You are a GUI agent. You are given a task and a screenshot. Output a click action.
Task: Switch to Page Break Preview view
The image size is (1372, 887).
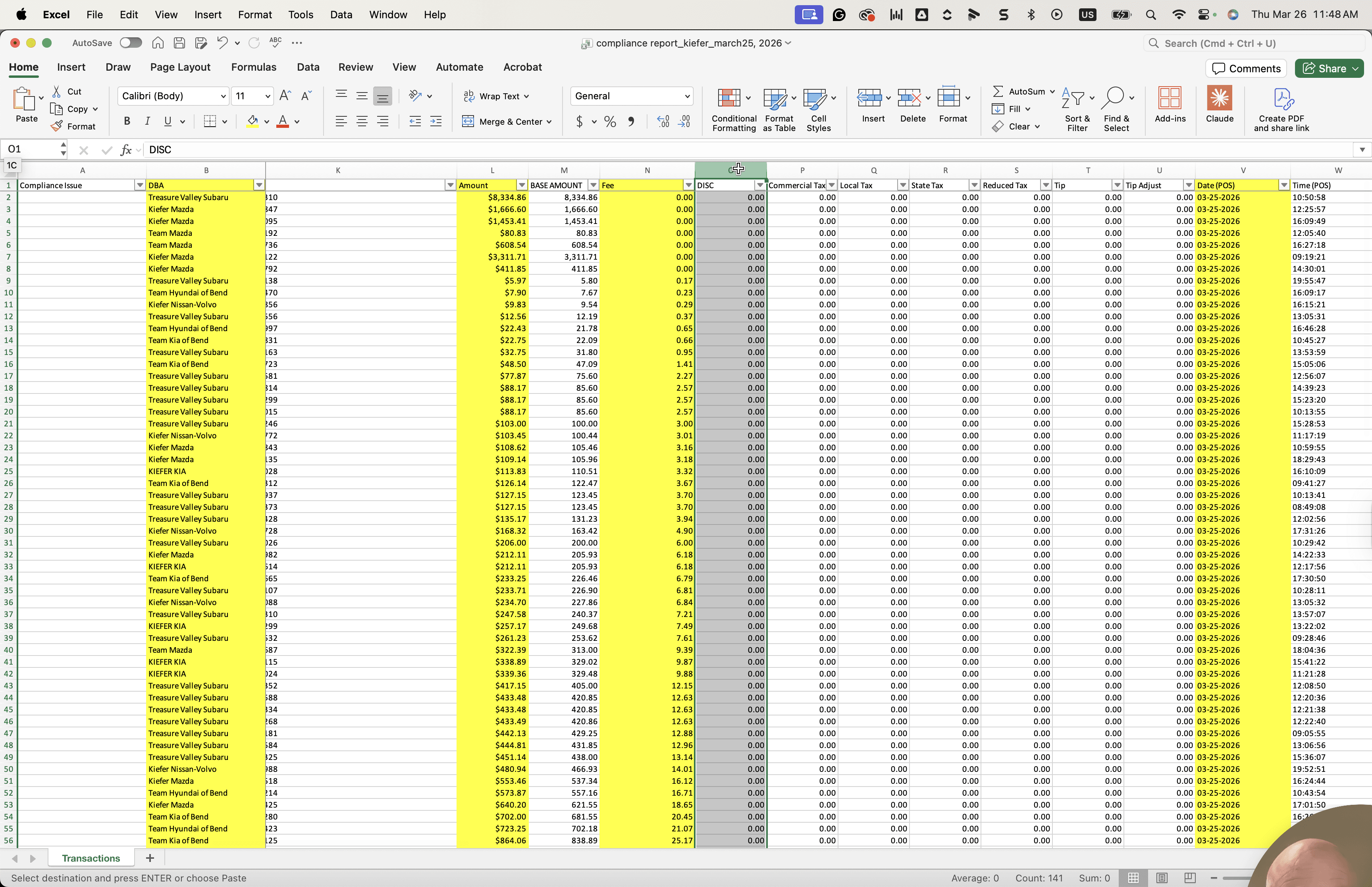click(x=1189, y=878)
